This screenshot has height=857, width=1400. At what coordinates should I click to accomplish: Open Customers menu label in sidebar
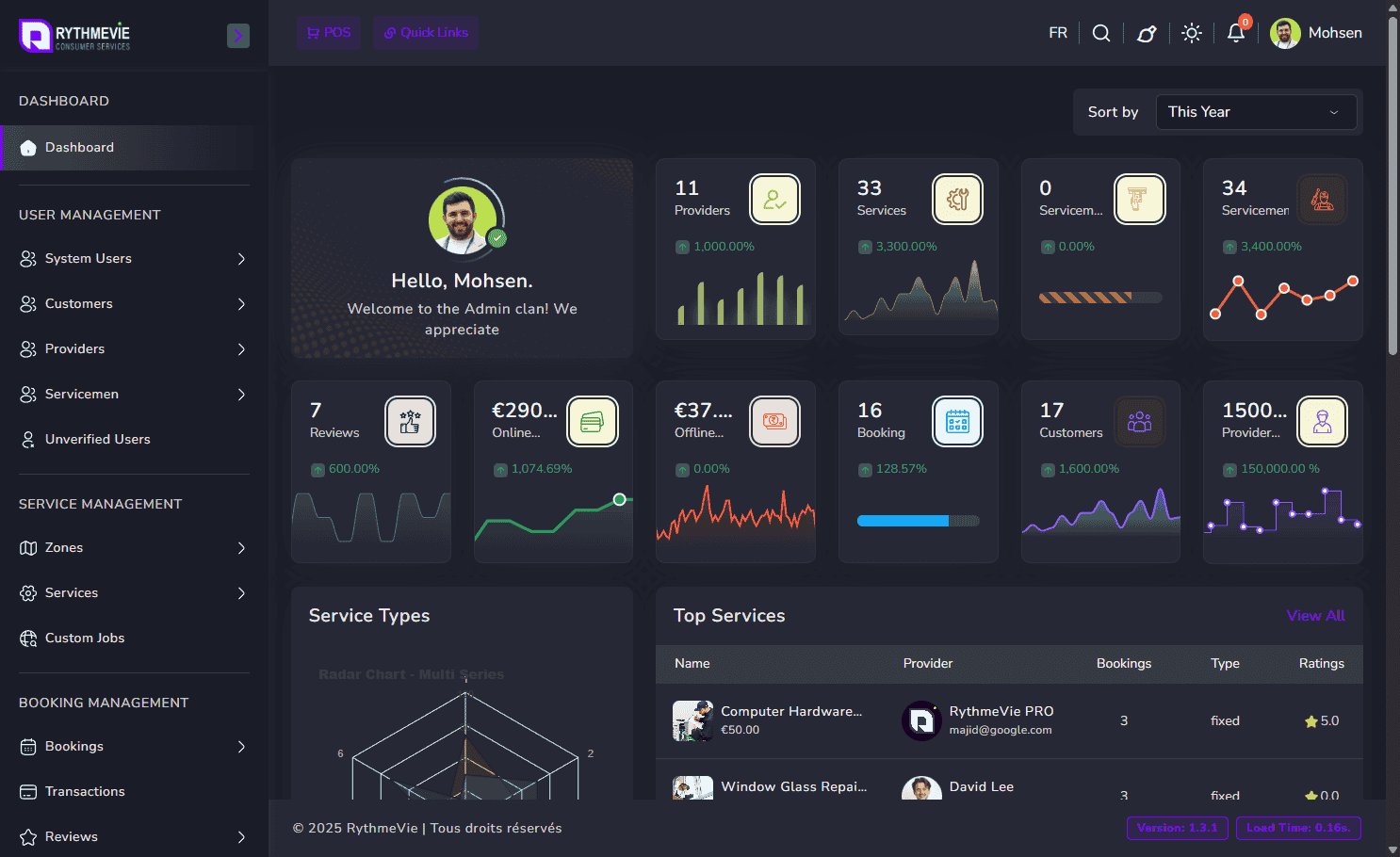[79, 304]
